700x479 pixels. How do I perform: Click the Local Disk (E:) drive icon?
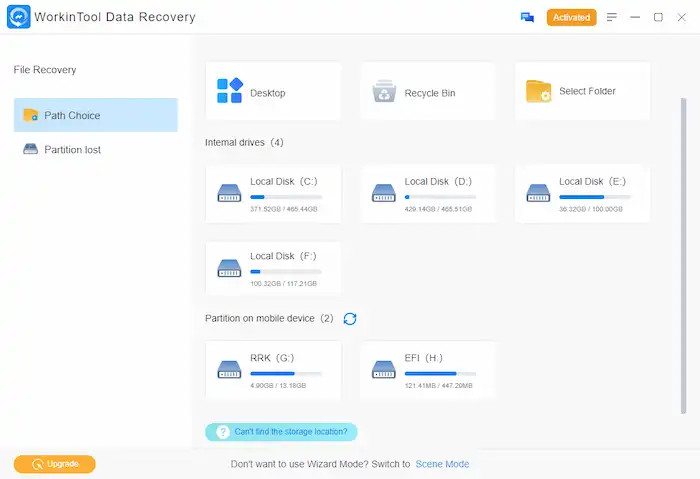[538, 193]
